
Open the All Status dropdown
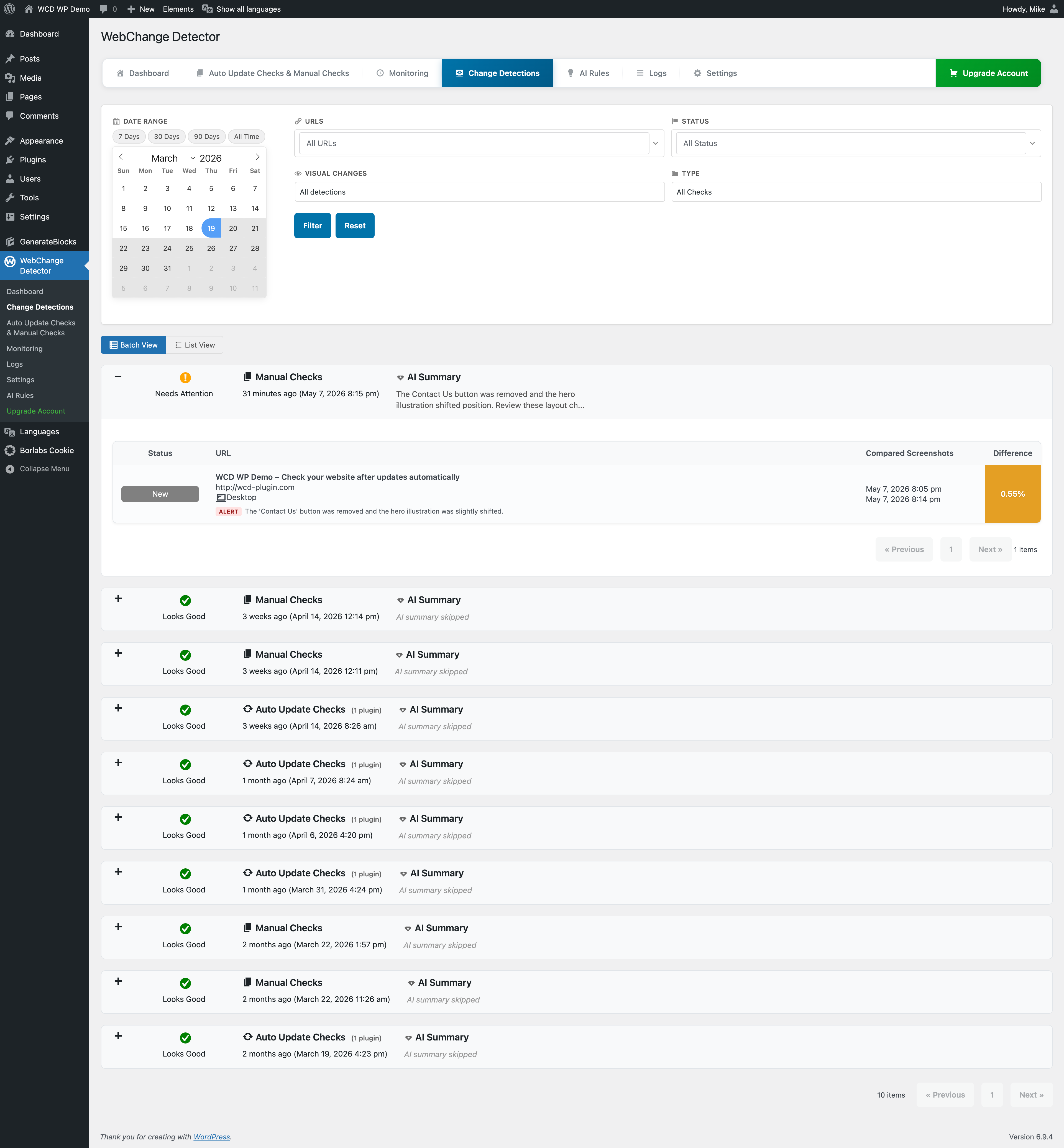(x=856, y=143)
